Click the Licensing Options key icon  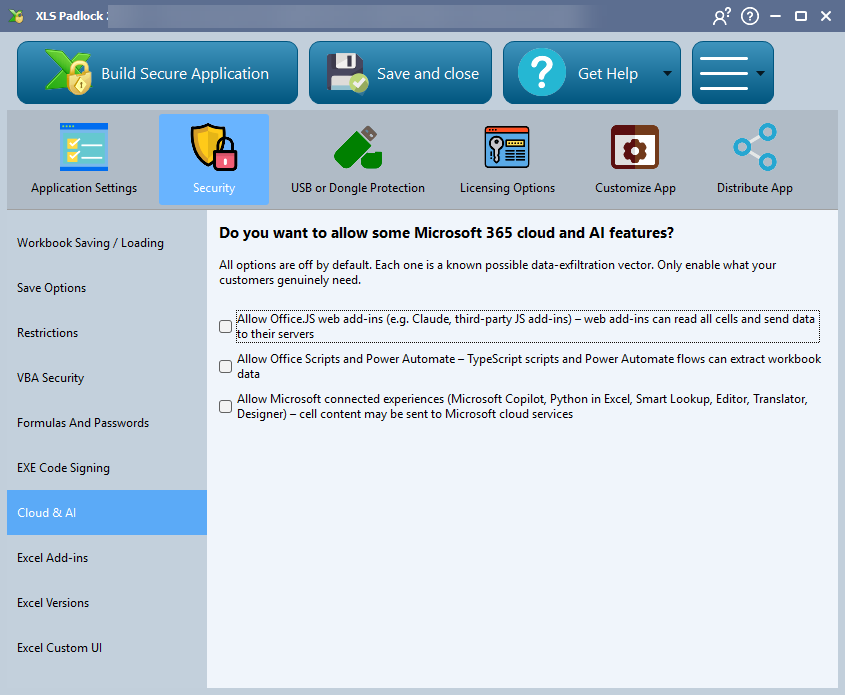[507, 147]
